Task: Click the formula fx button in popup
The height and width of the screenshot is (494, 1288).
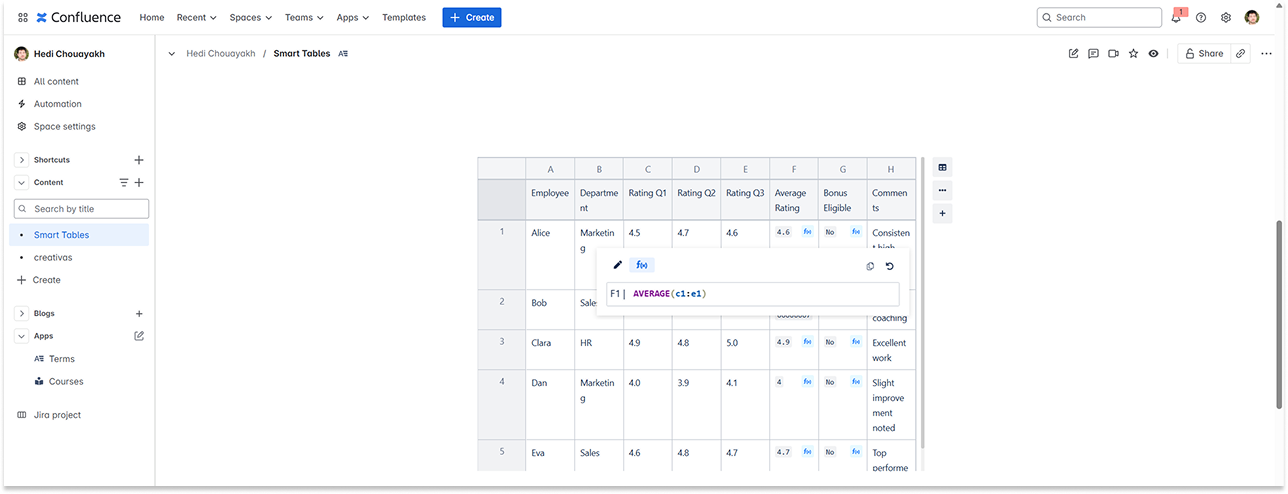Action: pos(642,265)
